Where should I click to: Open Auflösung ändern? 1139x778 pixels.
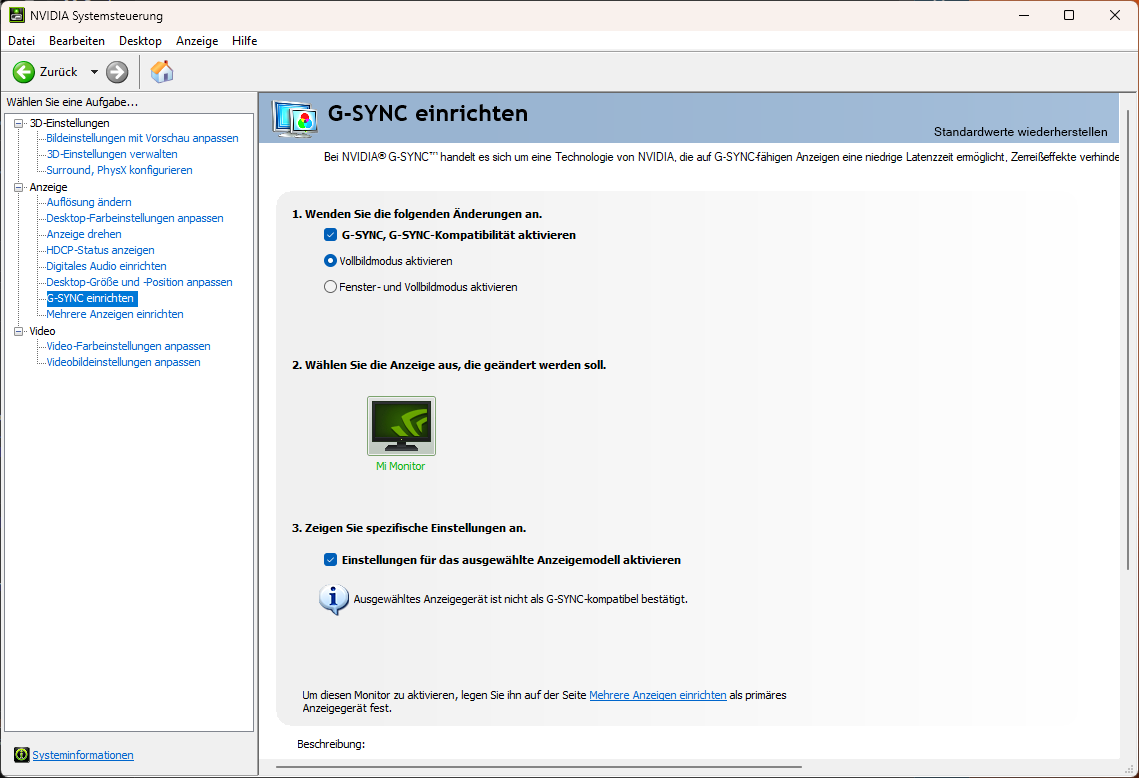click(x=89, y=202)
